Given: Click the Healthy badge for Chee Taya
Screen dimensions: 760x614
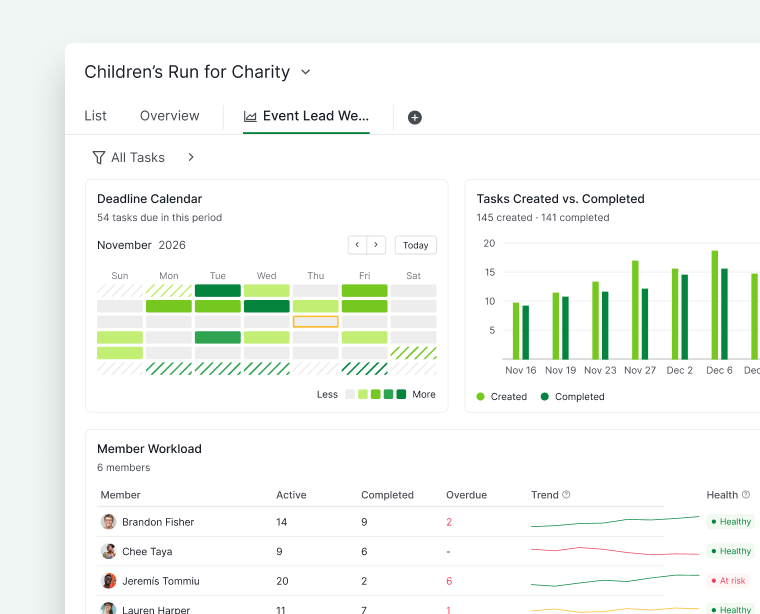Looking at the screenshot, I should (730, 551).
